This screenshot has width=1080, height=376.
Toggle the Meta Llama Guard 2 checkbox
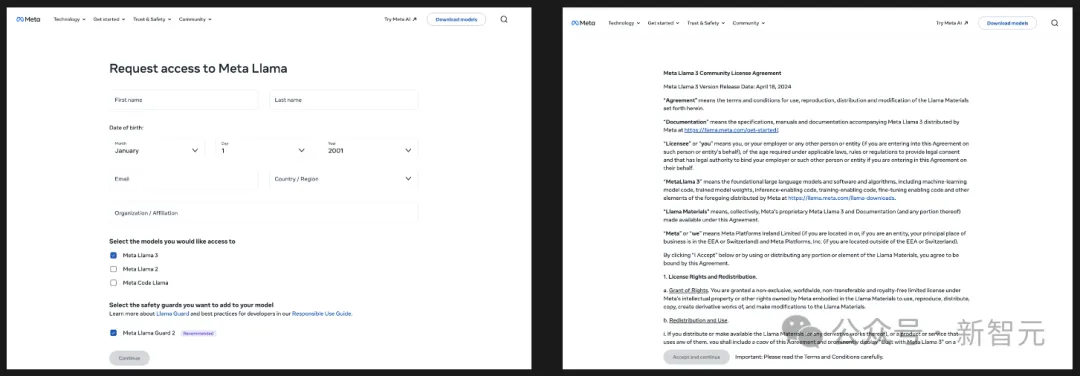coord(114,333)
